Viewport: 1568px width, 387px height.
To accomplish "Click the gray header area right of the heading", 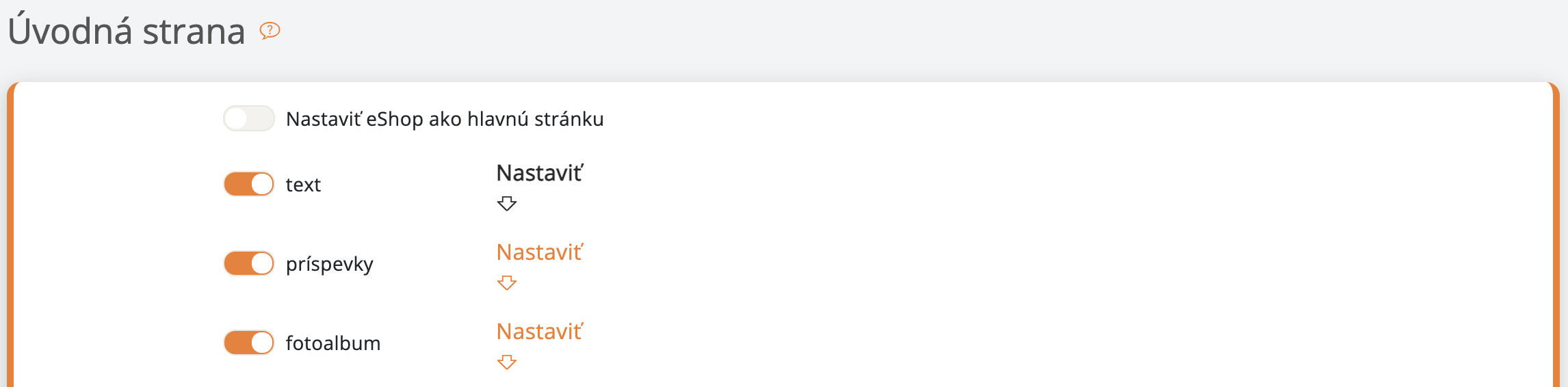I will (x=889, y=34).
